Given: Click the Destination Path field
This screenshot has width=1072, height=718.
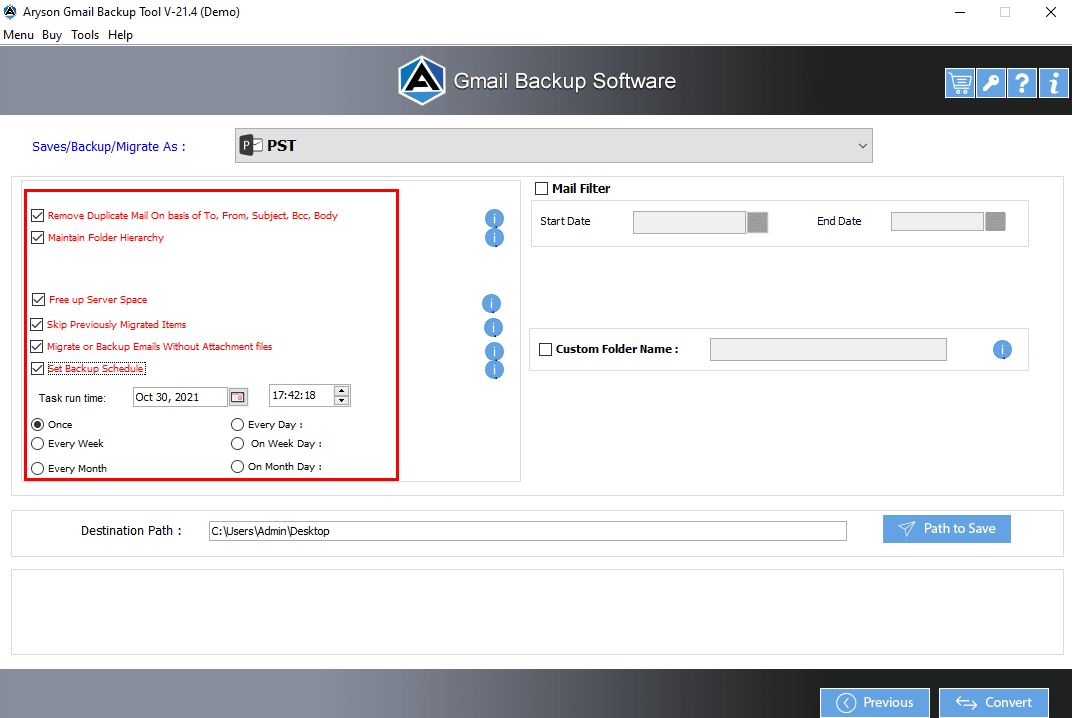Looking at the screenshot, I should click(x=528, y=531).
